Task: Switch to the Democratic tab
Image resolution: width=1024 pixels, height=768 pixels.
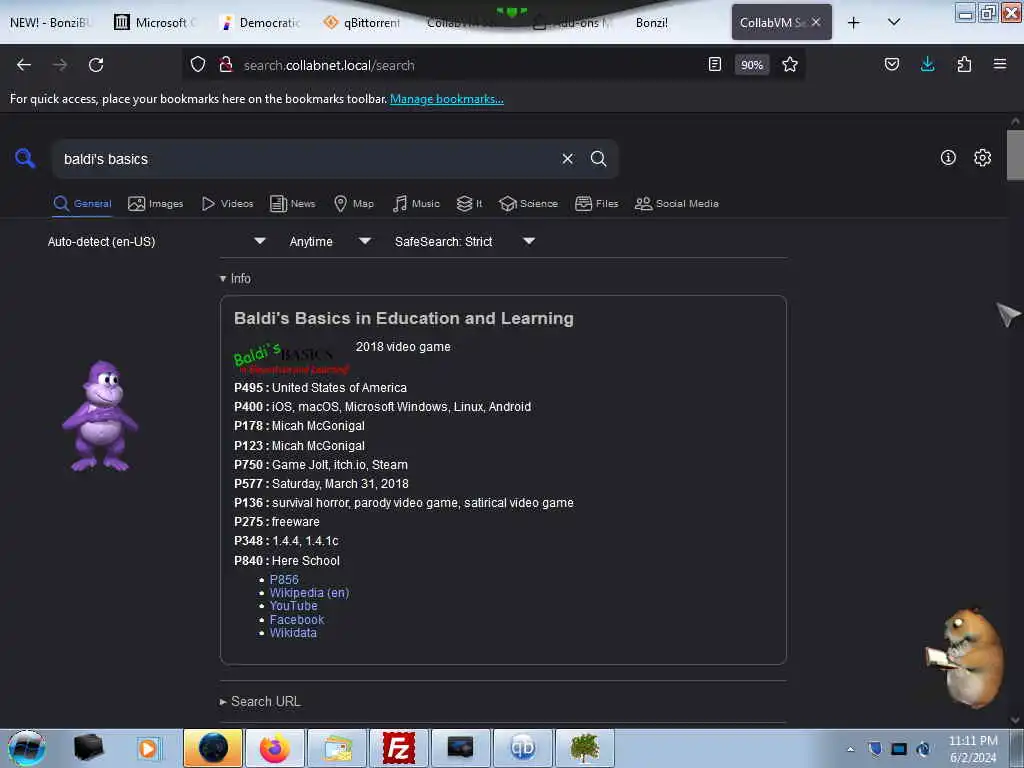Action: click(x=261, y=23)
